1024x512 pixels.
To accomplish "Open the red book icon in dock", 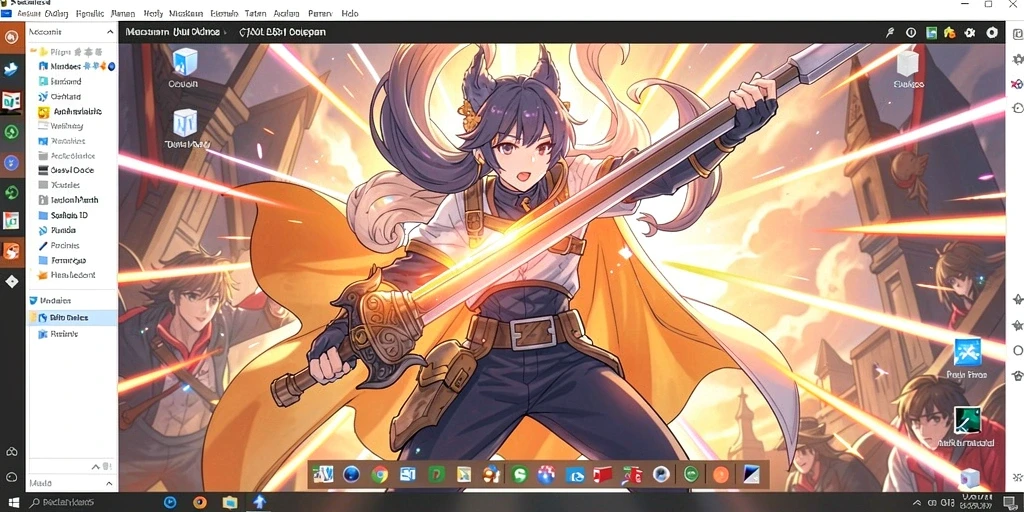I will pos(602,474).
